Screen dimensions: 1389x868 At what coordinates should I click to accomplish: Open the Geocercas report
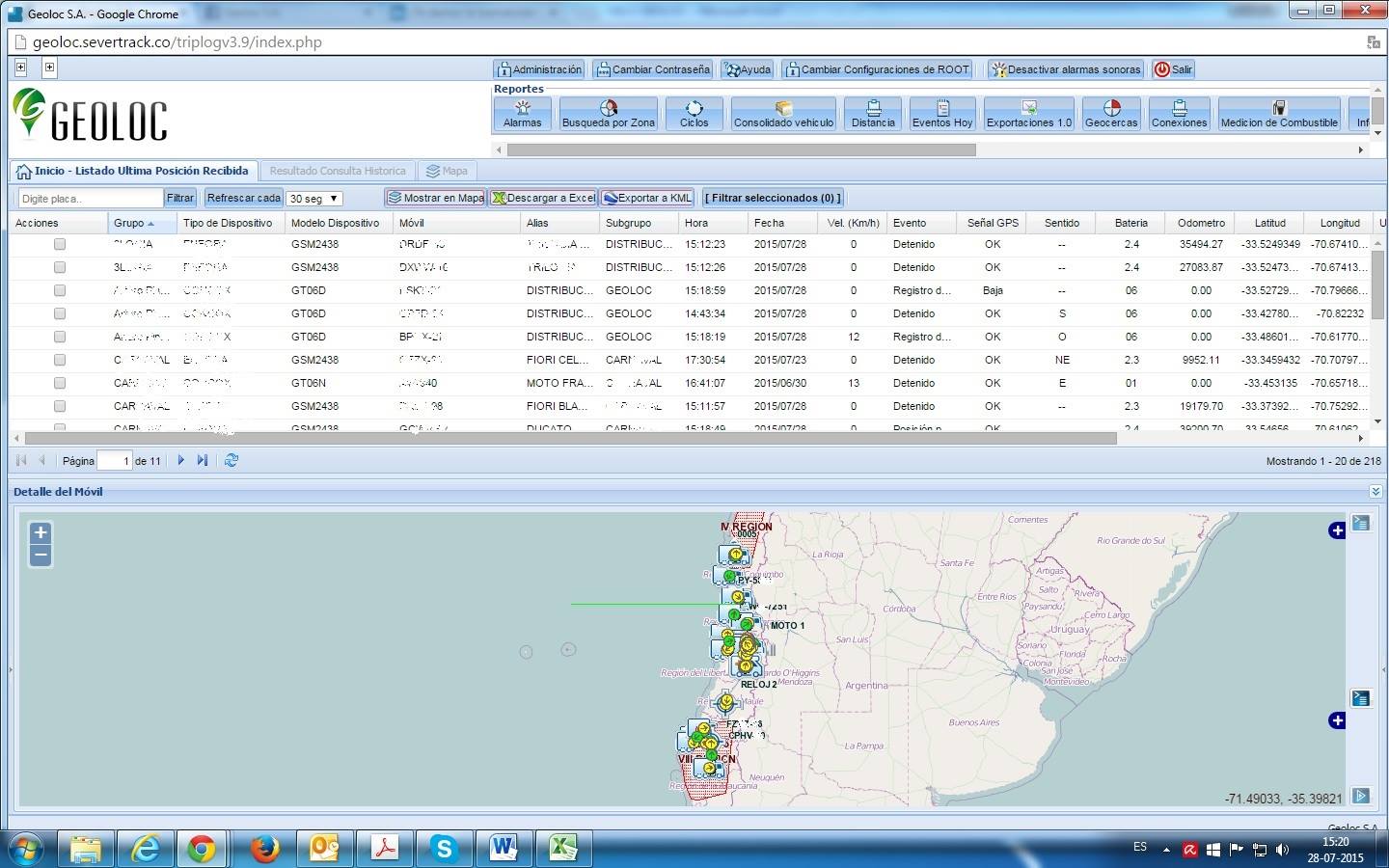point(1111,114)
